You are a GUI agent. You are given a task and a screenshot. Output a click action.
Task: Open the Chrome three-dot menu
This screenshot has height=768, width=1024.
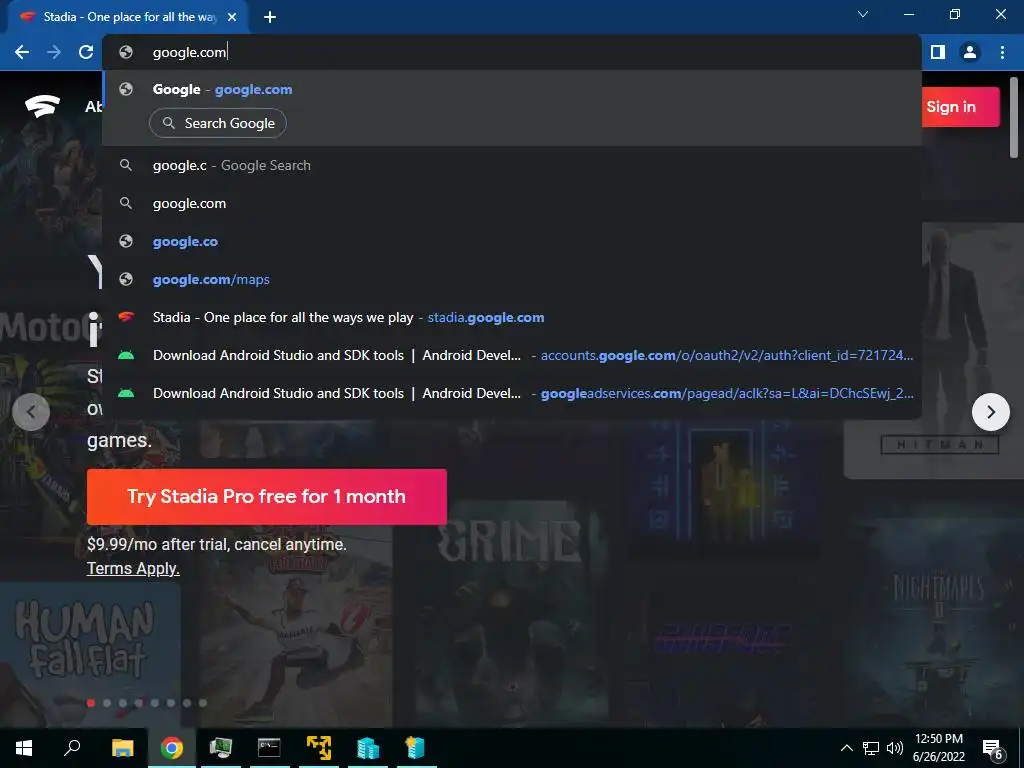tap(1002, 52)
